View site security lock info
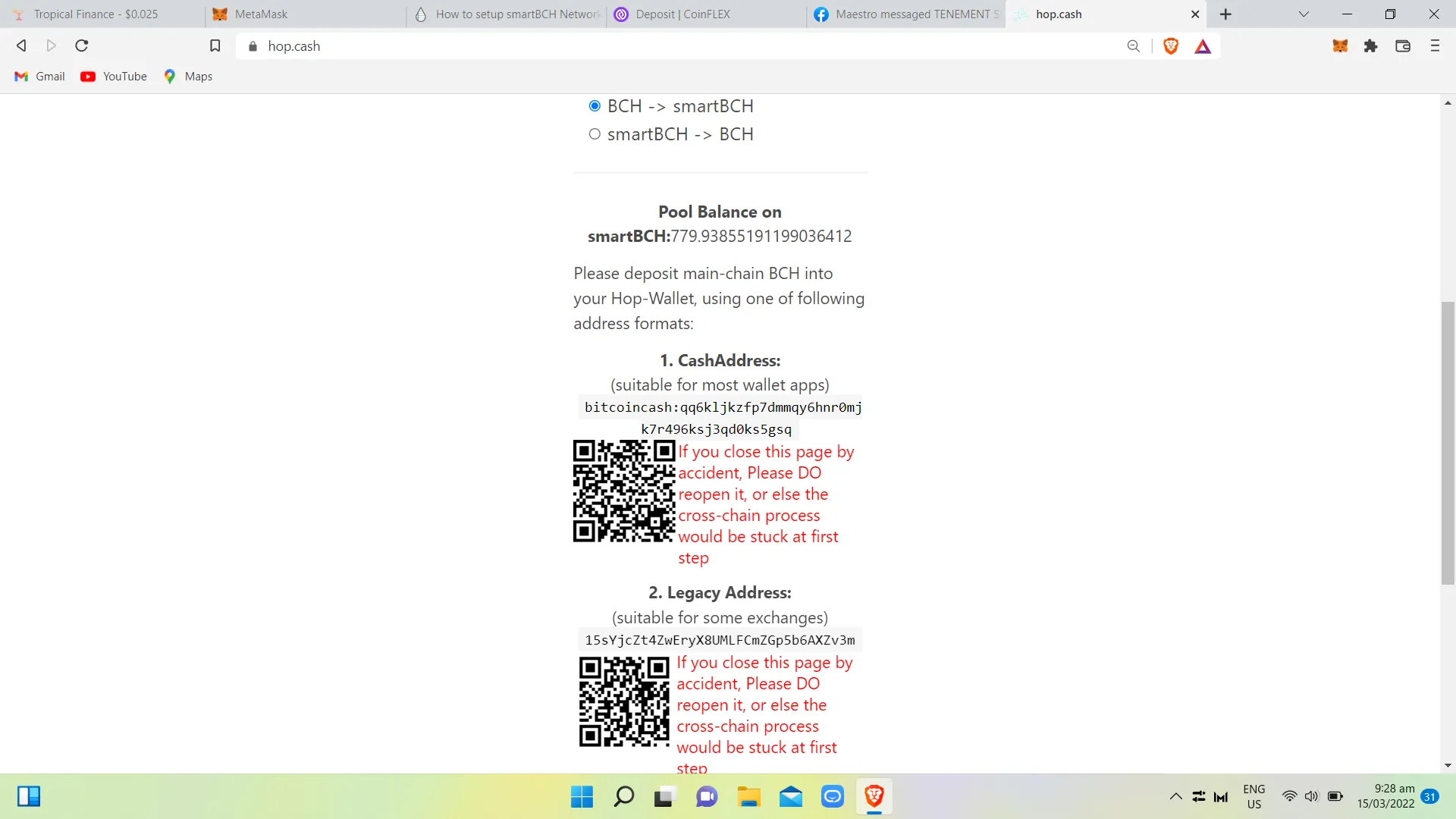This screenshot has width=1456, height=819. pos(253,46)
